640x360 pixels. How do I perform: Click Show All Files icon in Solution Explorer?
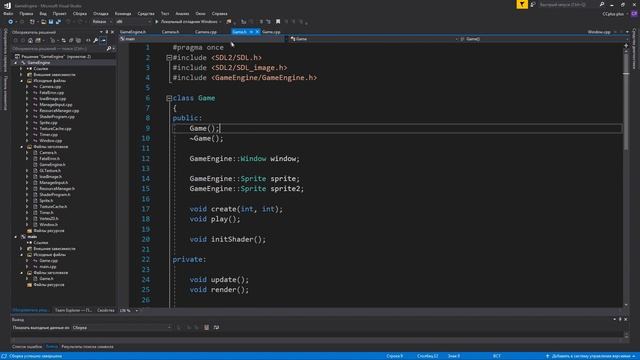(x=78, y=40)
